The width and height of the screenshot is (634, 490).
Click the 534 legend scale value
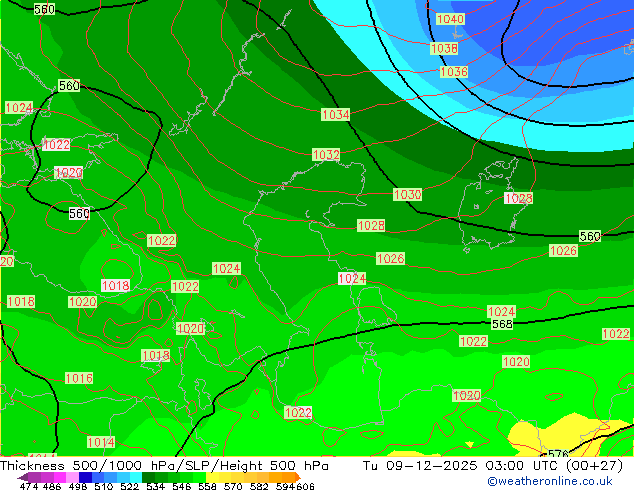pos(155,486)
